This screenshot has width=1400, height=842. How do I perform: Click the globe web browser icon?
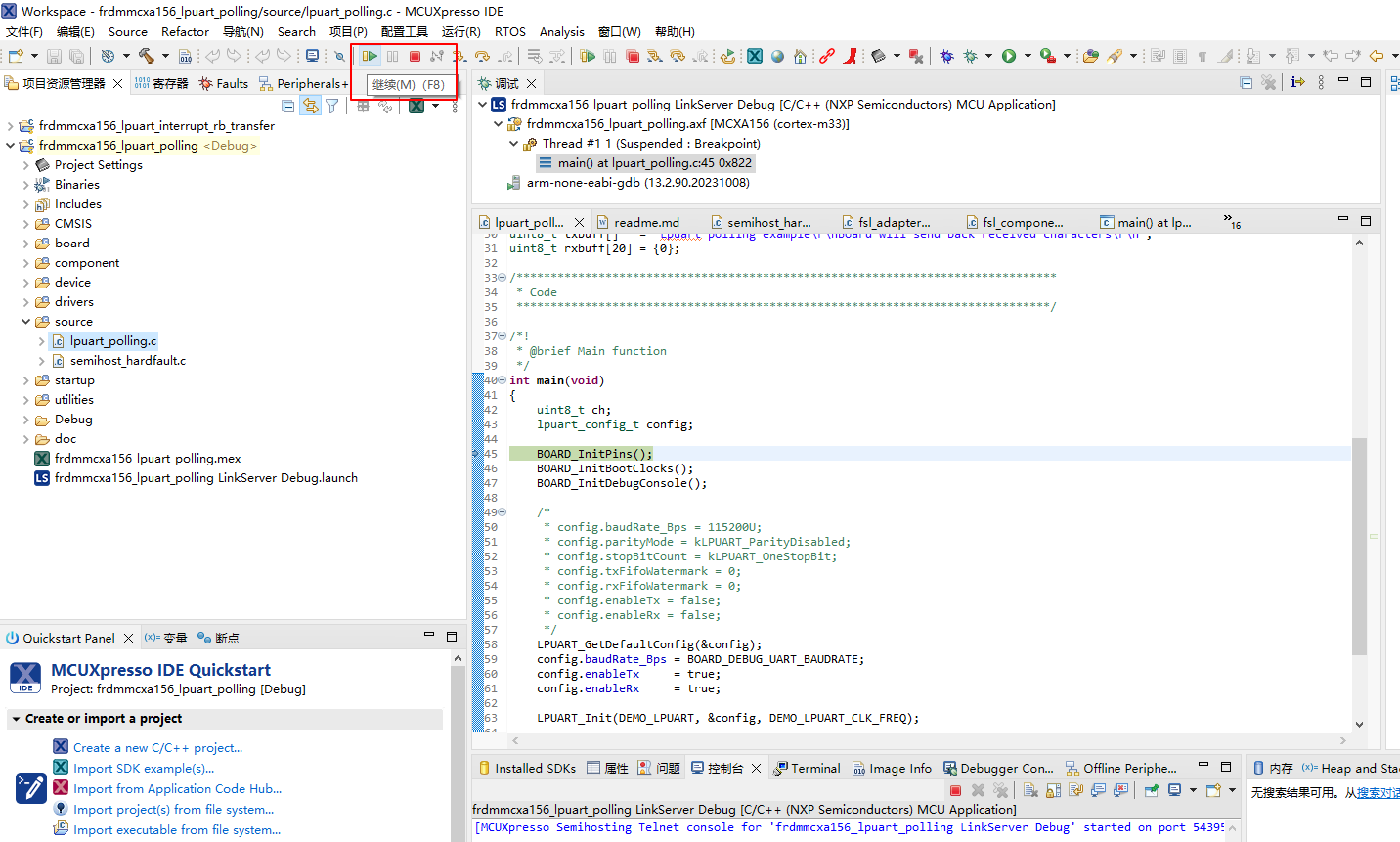click(777, 56)
